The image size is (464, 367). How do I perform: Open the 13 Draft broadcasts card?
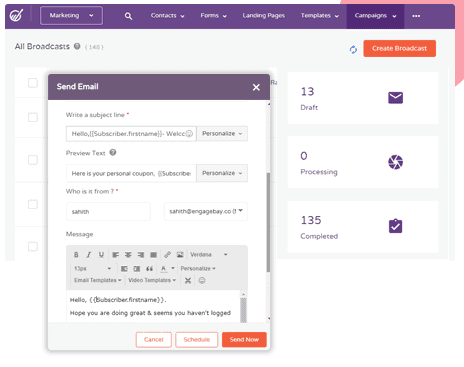[x=363, y=98]
